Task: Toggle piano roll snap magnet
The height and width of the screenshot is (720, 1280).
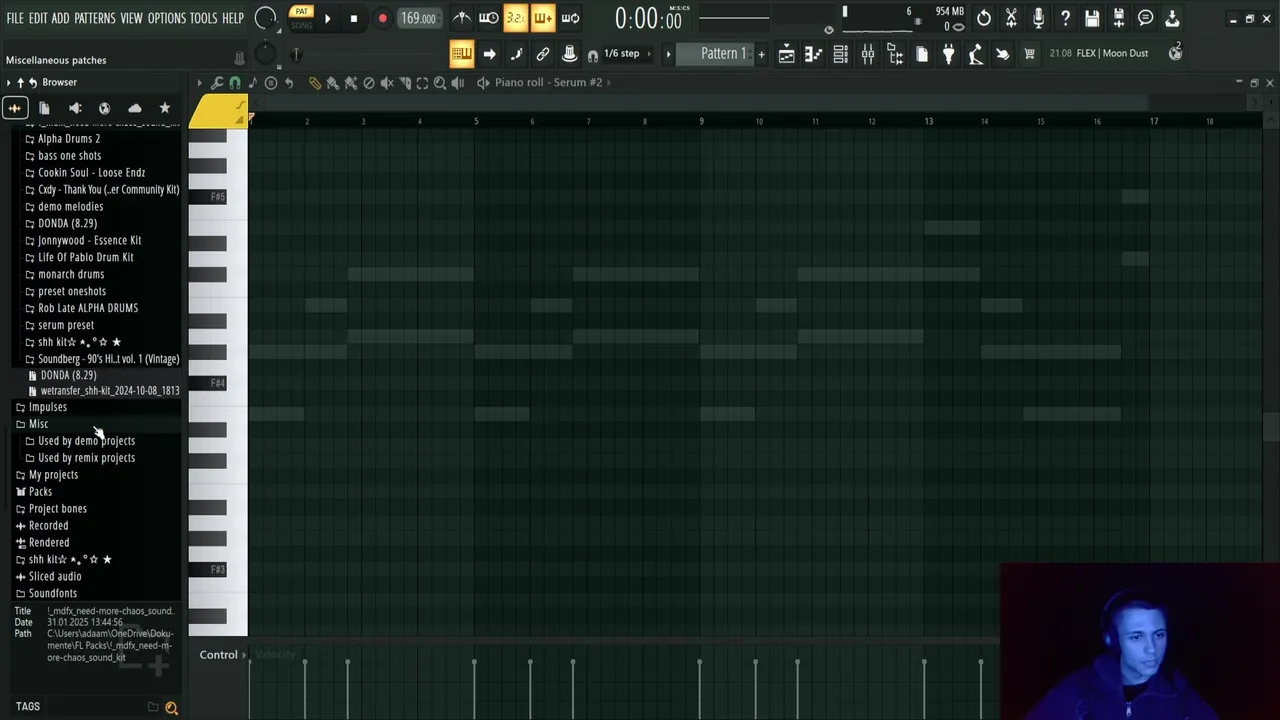Action: 235,83
